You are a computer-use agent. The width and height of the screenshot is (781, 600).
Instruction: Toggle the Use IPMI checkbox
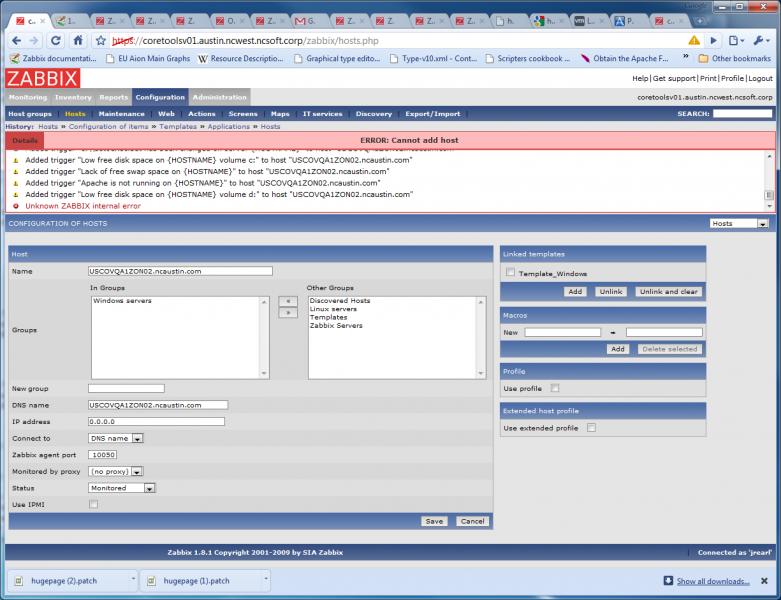[93, 504]
